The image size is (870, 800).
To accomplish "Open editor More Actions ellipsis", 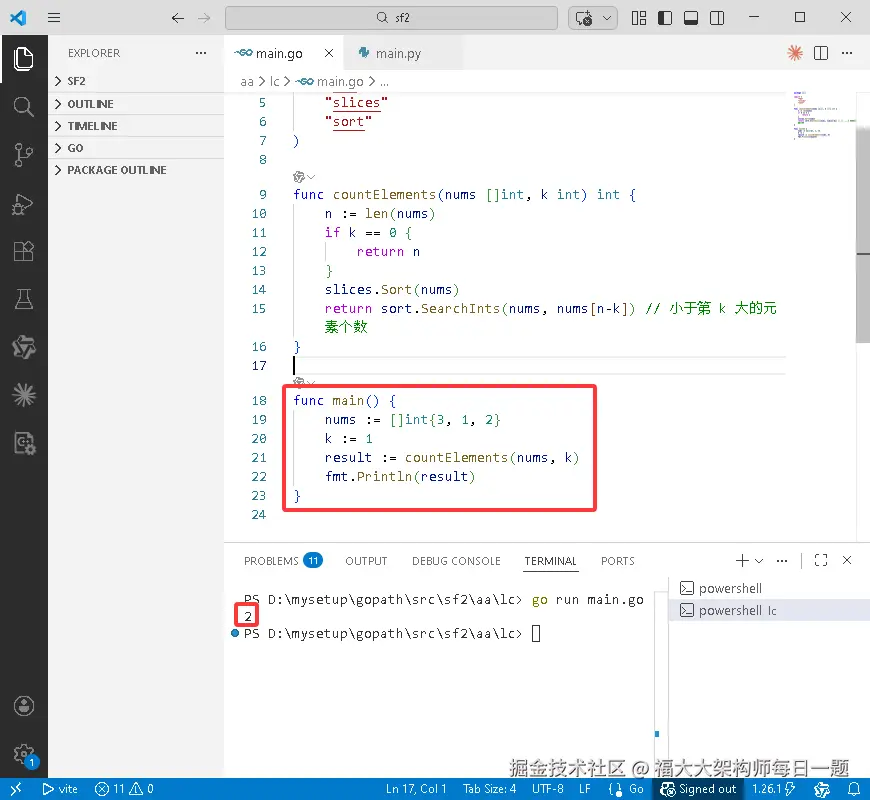I will tap(847, 53).
